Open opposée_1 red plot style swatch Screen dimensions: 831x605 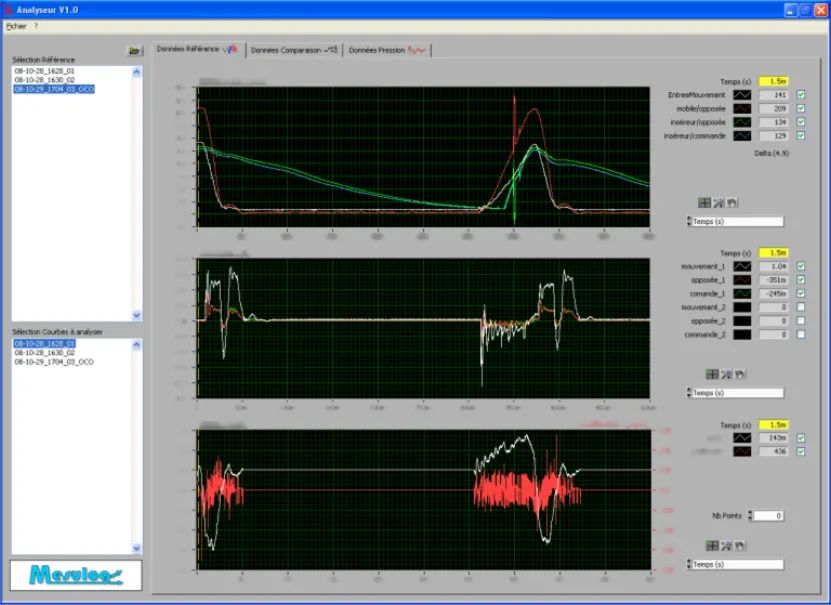click(x=742, y=280)
